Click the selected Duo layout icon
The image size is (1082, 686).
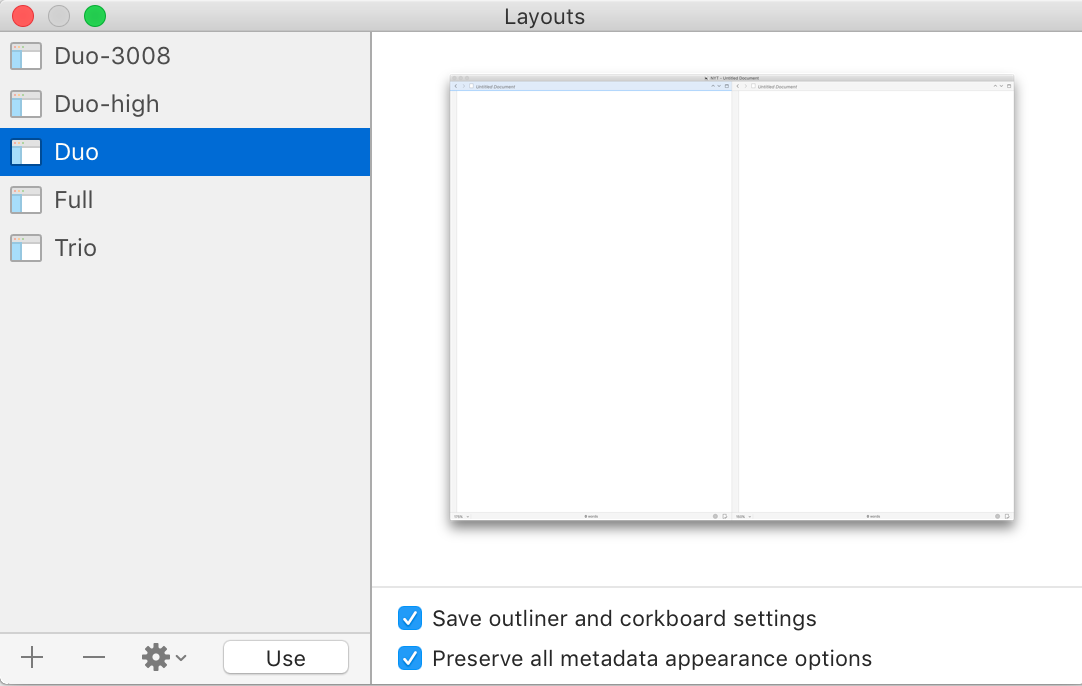pos(26,153)
